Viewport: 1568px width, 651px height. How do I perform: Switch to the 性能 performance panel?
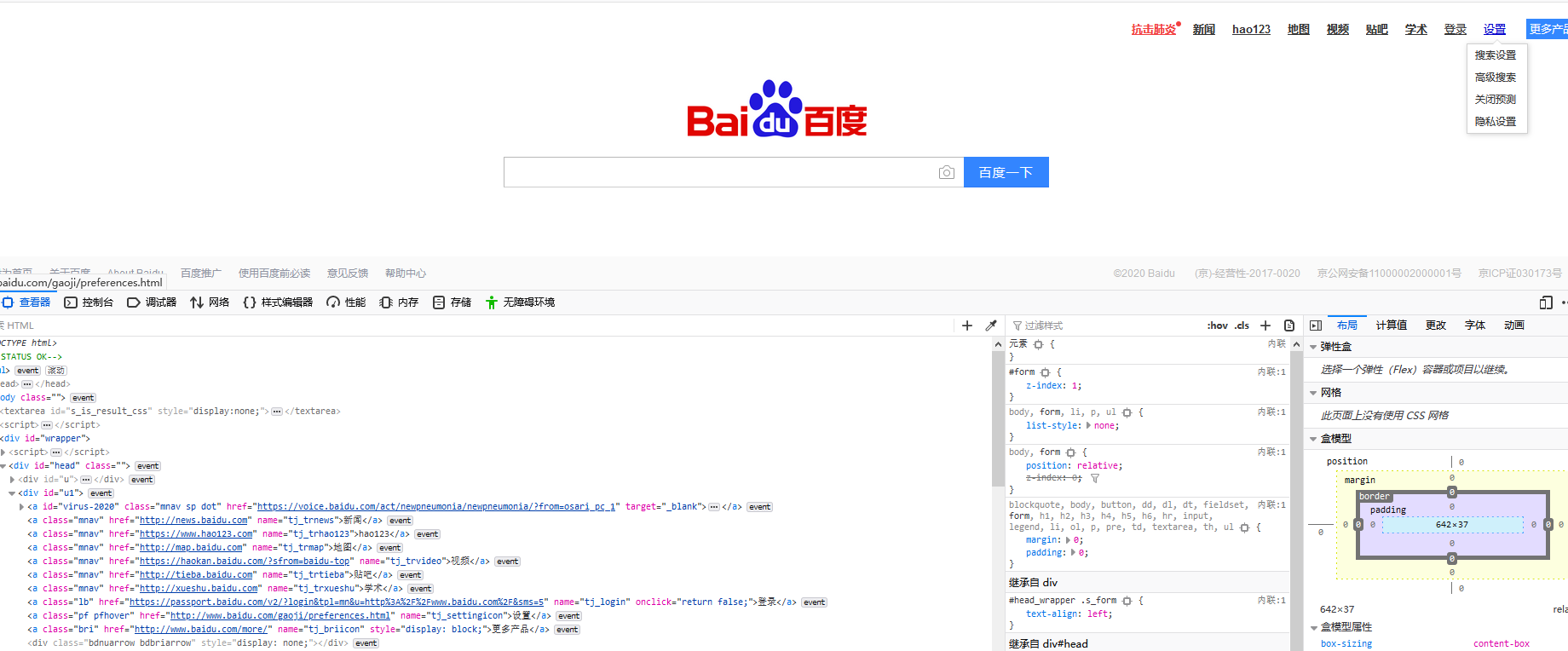coord(346,302)
